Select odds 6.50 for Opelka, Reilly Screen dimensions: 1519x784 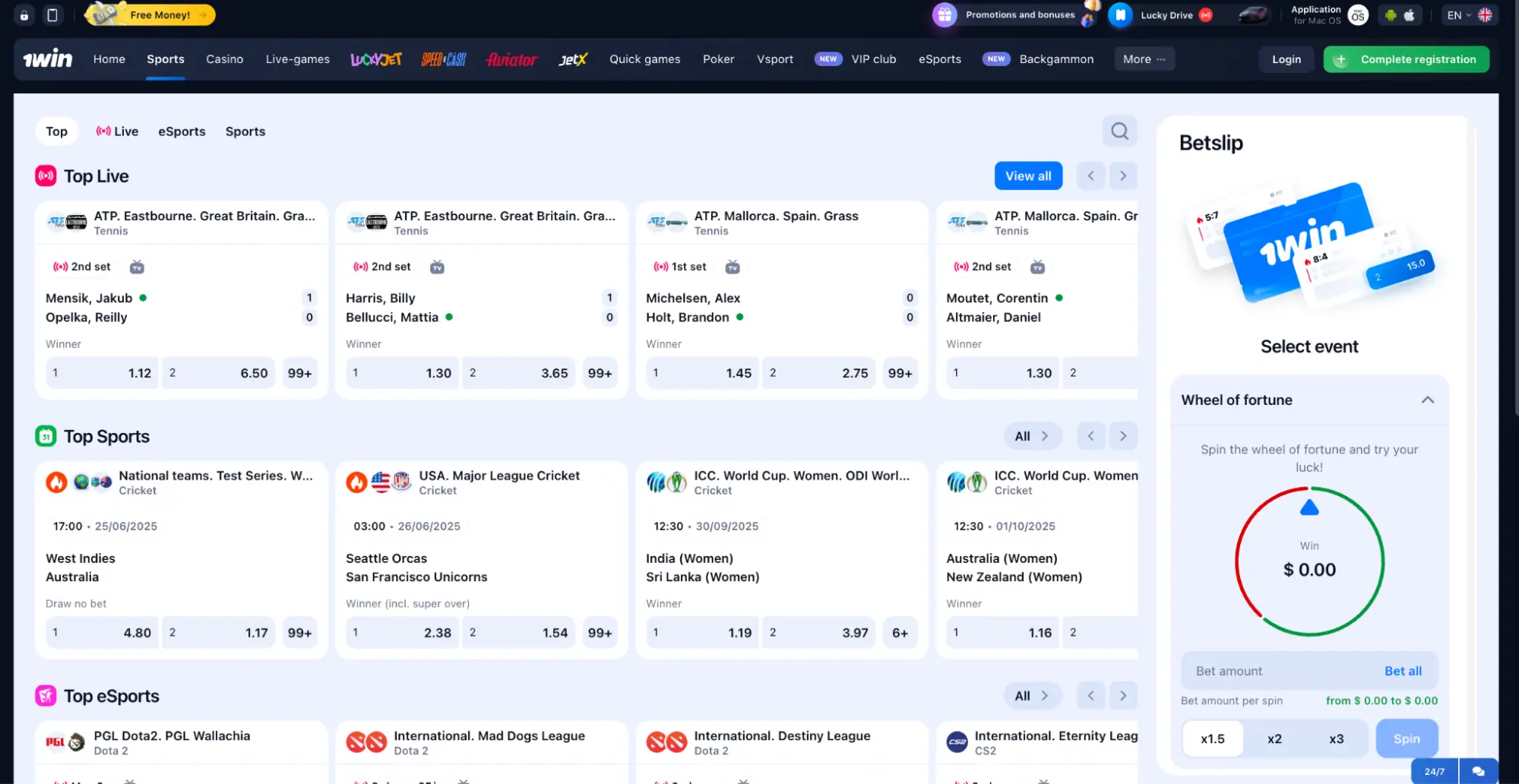pyautogui.click(x=219, y=373)
